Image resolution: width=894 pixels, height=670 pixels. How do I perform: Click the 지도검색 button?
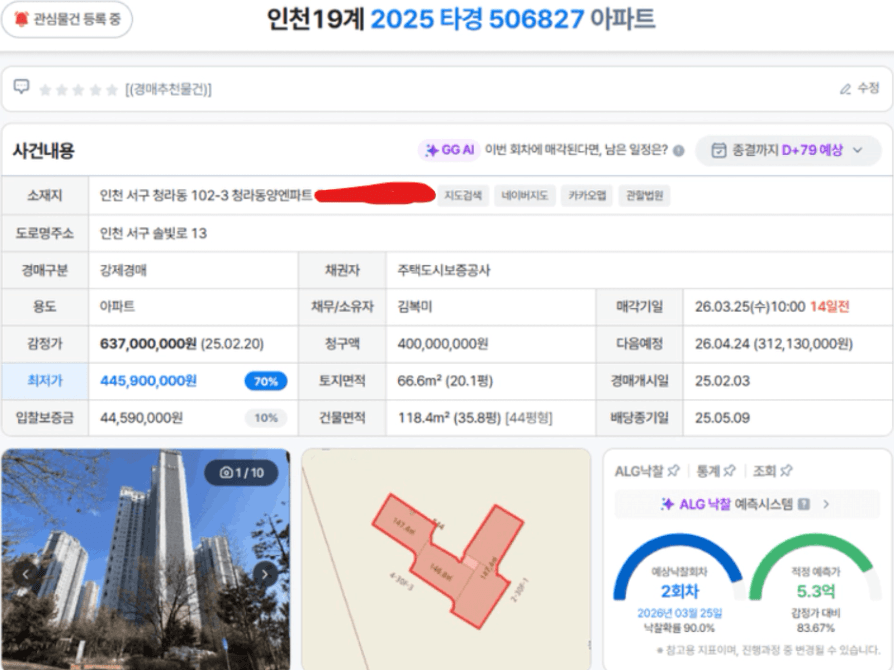point(463,196)
